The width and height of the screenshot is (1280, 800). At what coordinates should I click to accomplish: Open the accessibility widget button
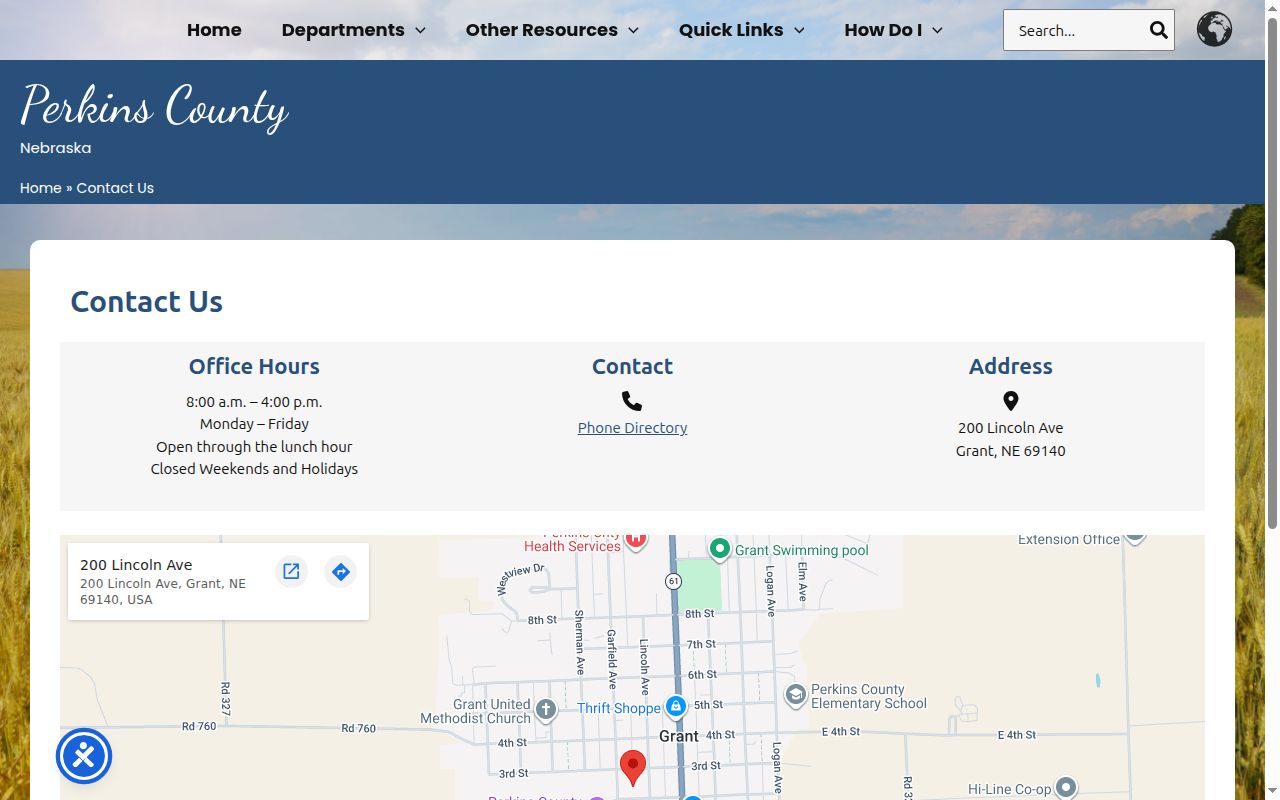click(84, 756)
